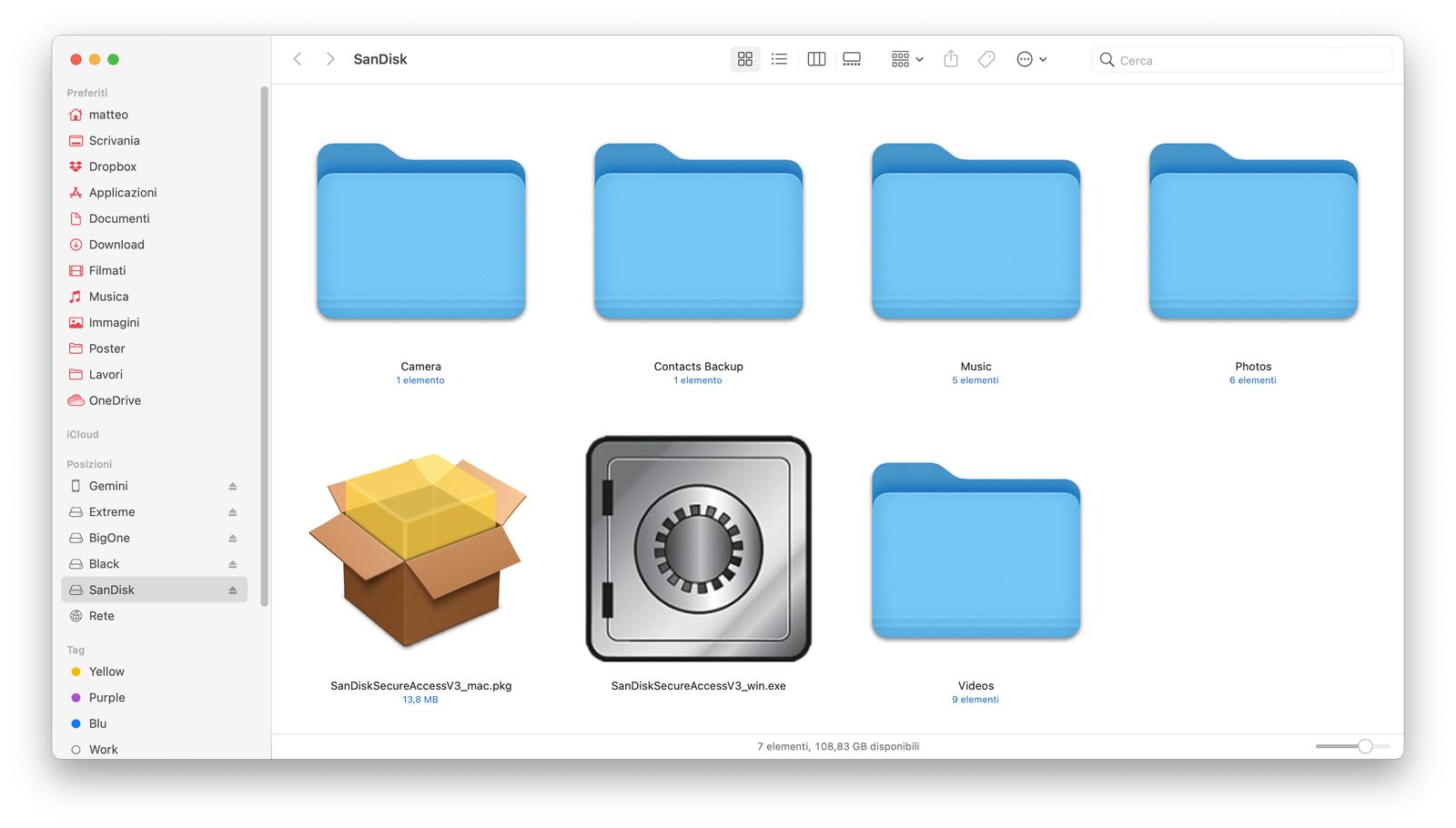Click the SanDisk window title
The height and width of the screenshot is (828, 1456).
tap(380, 59)
